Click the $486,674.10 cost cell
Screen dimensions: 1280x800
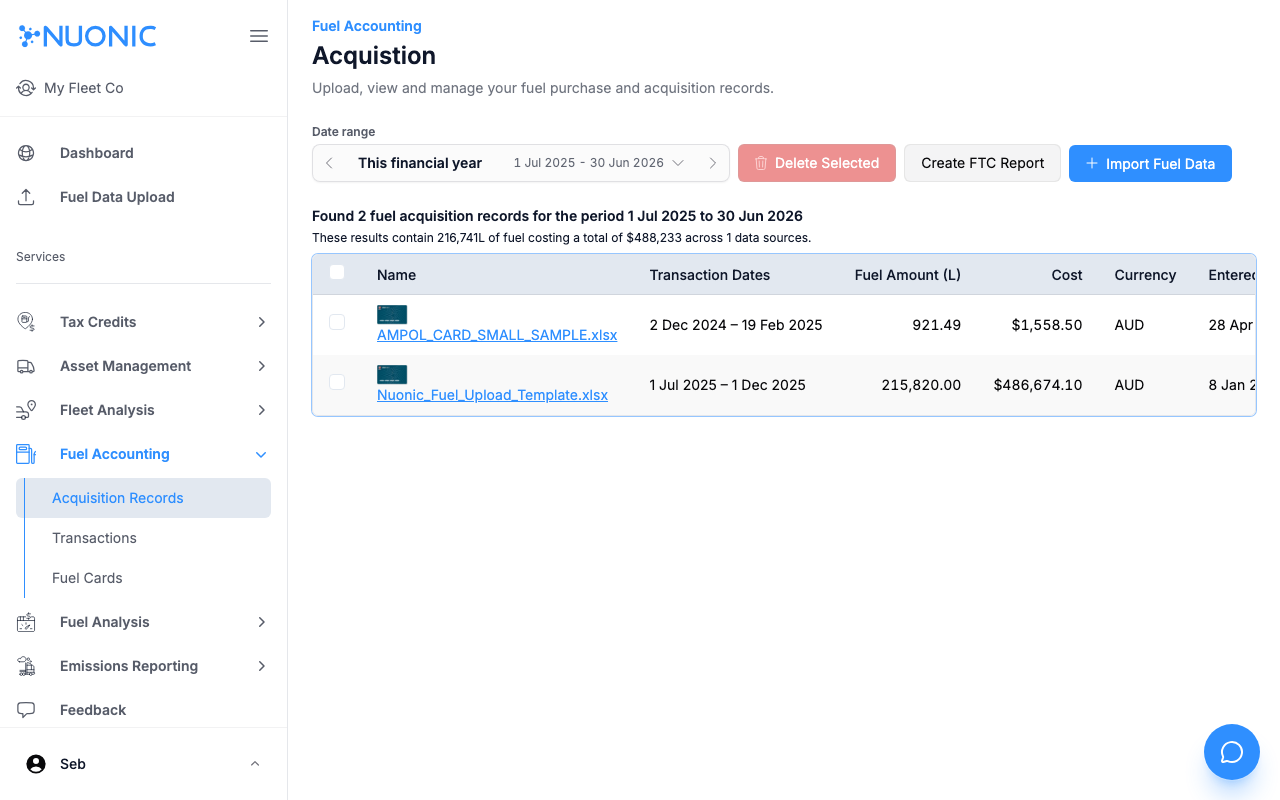click(1038, 385)
